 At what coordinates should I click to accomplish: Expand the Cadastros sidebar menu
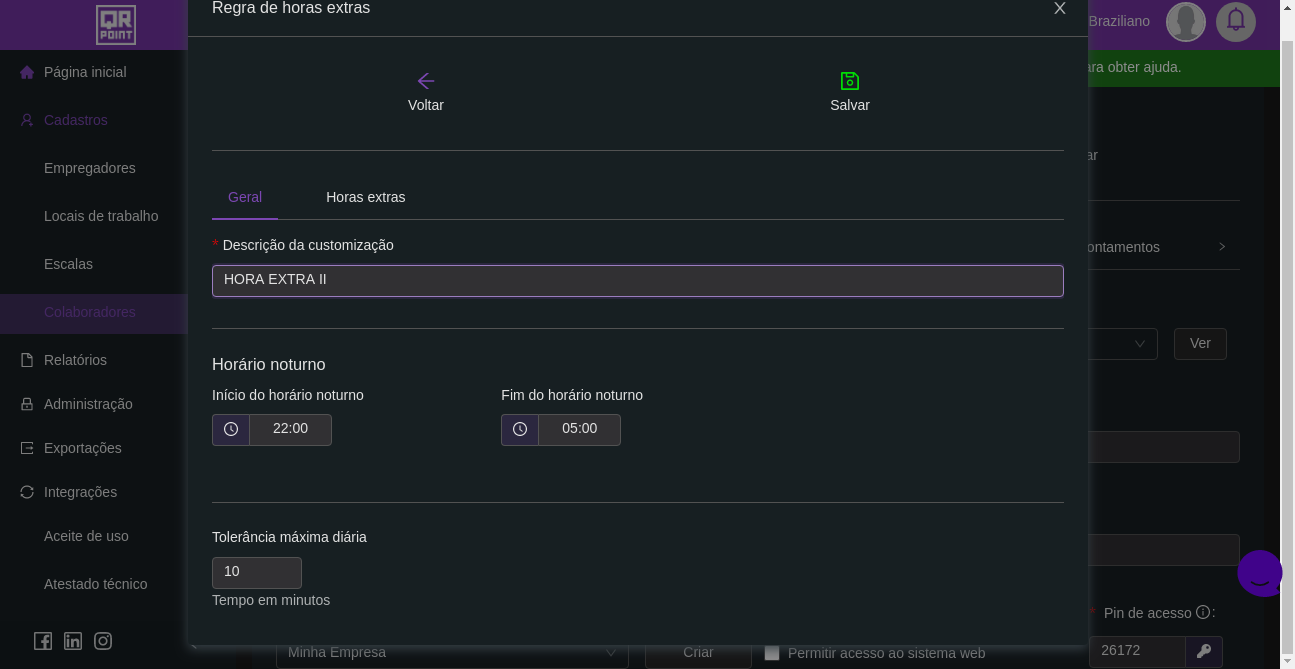click(76, 120)
